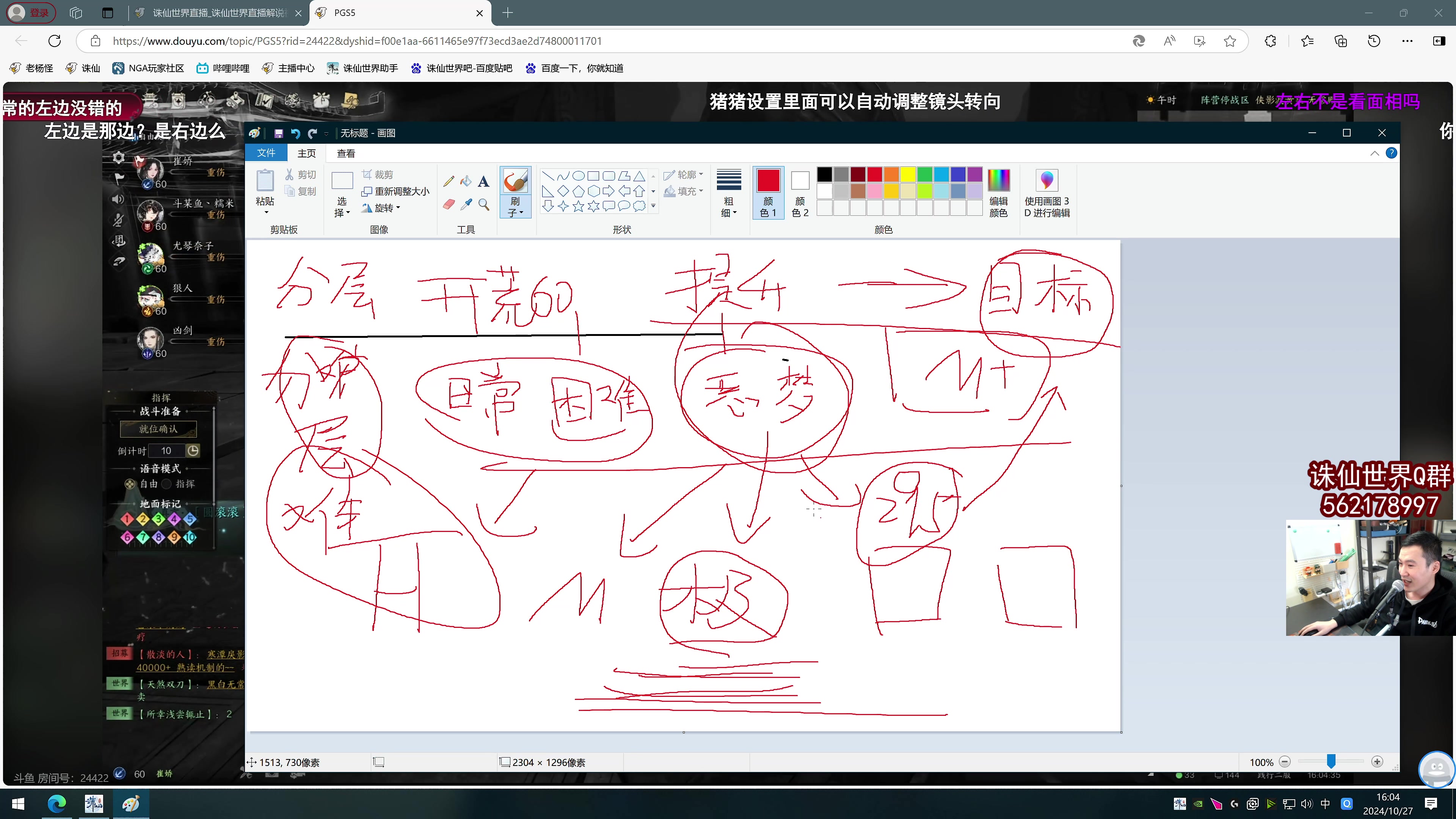Open the 哔哩哔哩 bookmark
1456x819 pixels.
[223, 68]
